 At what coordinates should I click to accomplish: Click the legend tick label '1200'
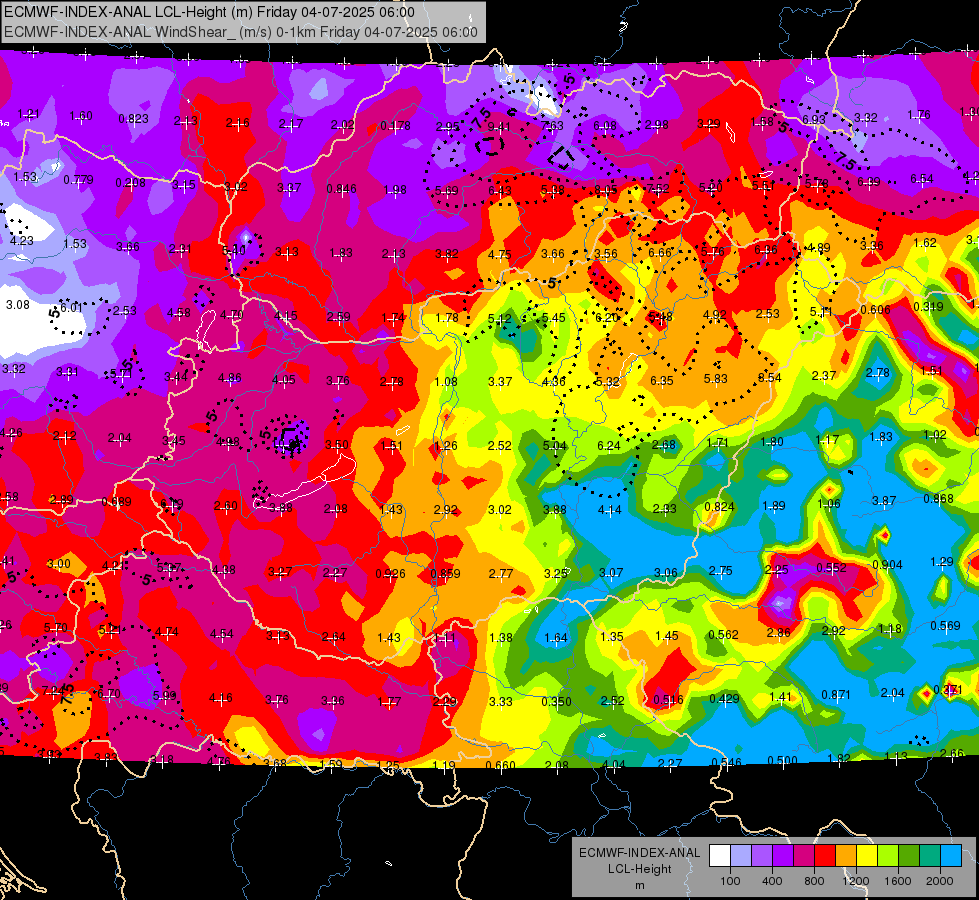(x=855, y=881)
